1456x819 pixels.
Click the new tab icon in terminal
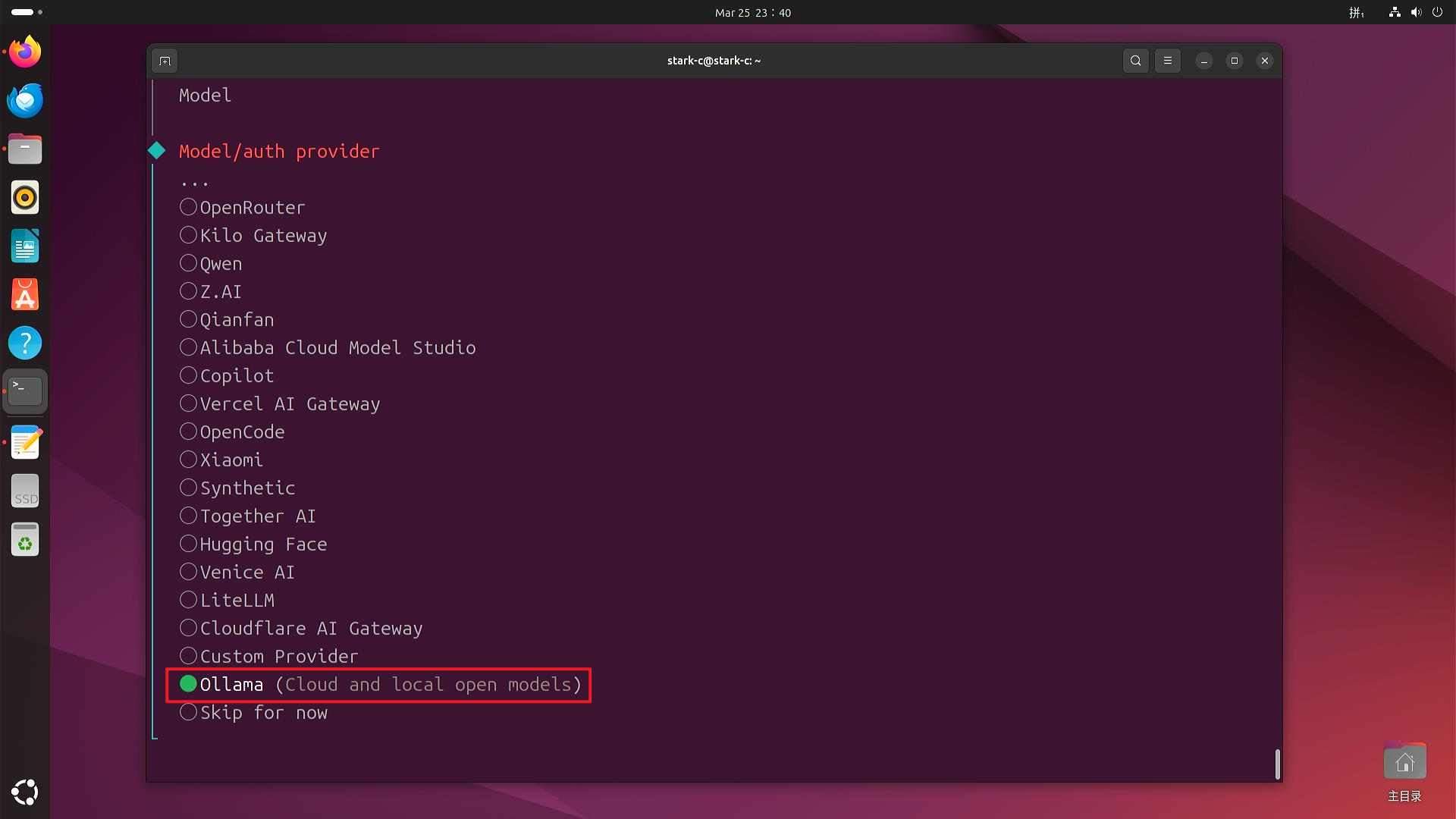(x=165, y=61)
